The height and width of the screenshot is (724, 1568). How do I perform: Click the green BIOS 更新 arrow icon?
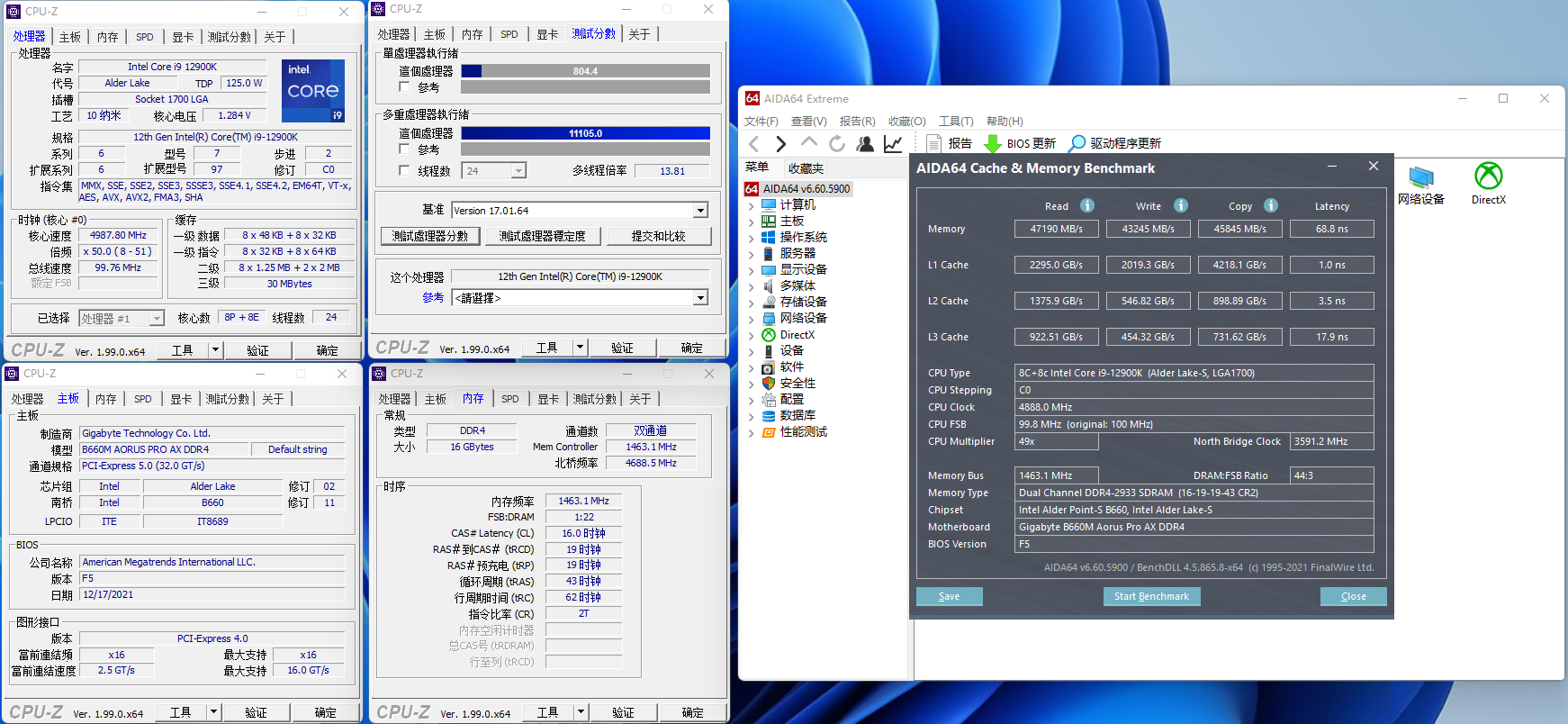coord(993,143)
